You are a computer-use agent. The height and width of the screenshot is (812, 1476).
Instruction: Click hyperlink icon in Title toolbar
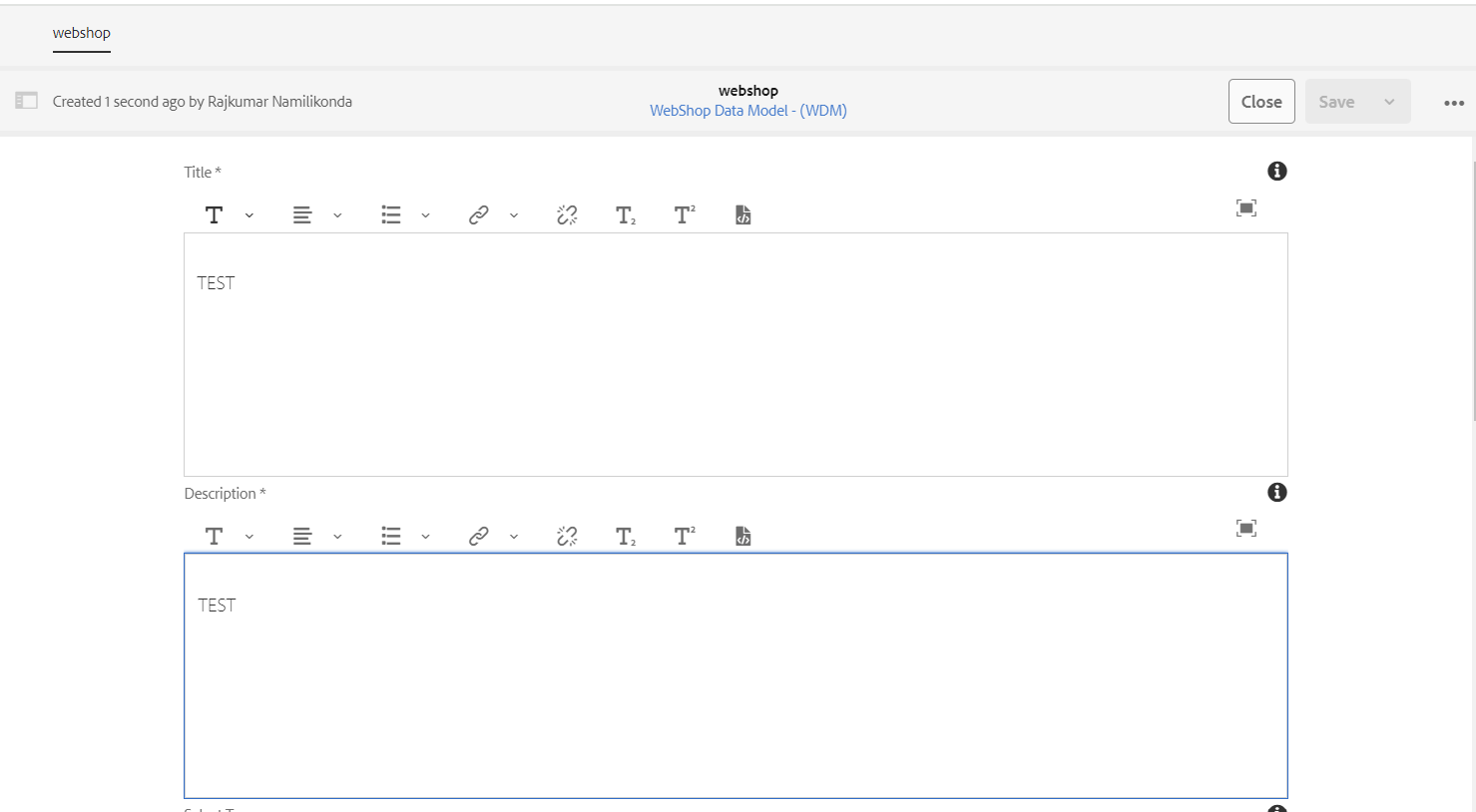(479, 215)
